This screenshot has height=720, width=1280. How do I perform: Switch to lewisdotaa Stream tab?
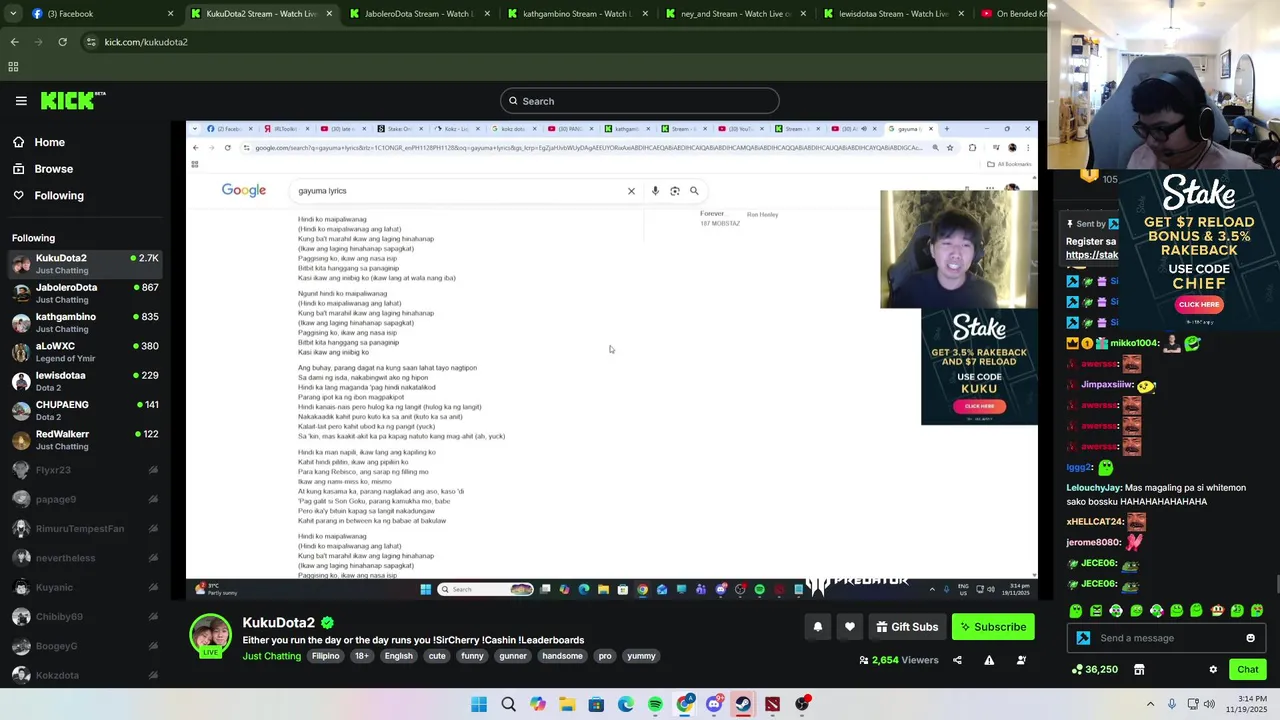click(x=893, y=14)
